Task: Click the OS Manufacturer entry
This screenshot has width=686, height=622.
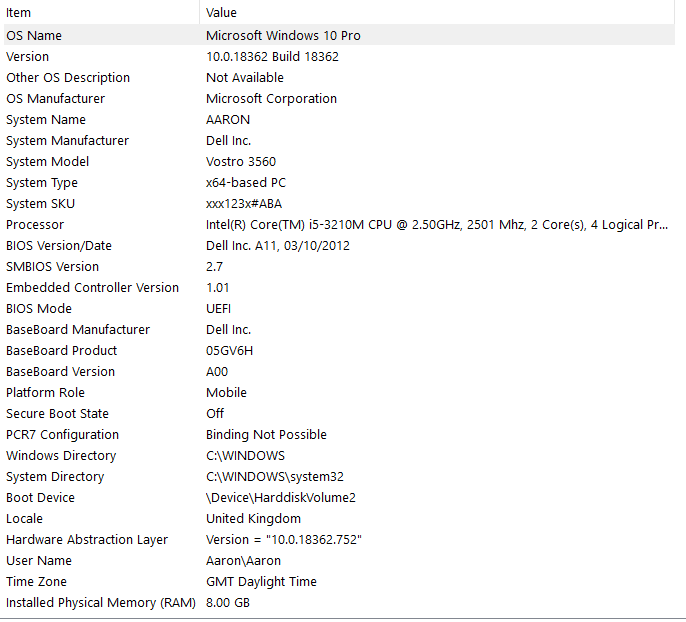Action: coord(55,98)
